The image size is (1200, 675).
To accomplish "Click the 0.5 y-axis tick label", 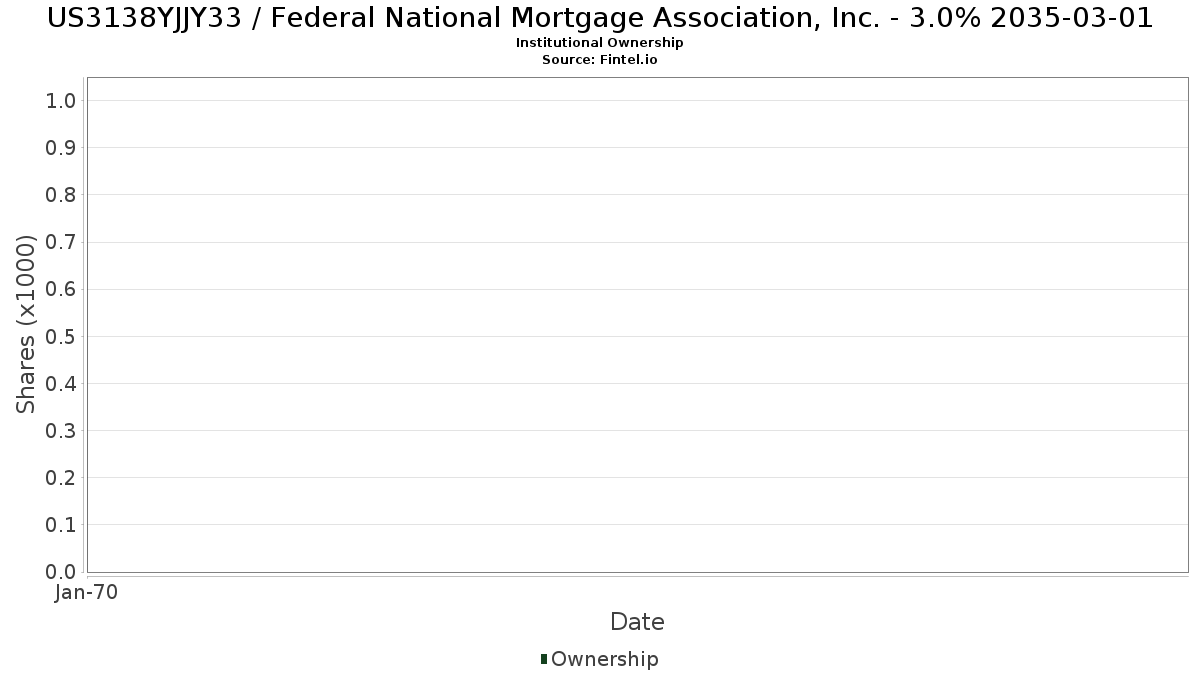I will 61,336.
